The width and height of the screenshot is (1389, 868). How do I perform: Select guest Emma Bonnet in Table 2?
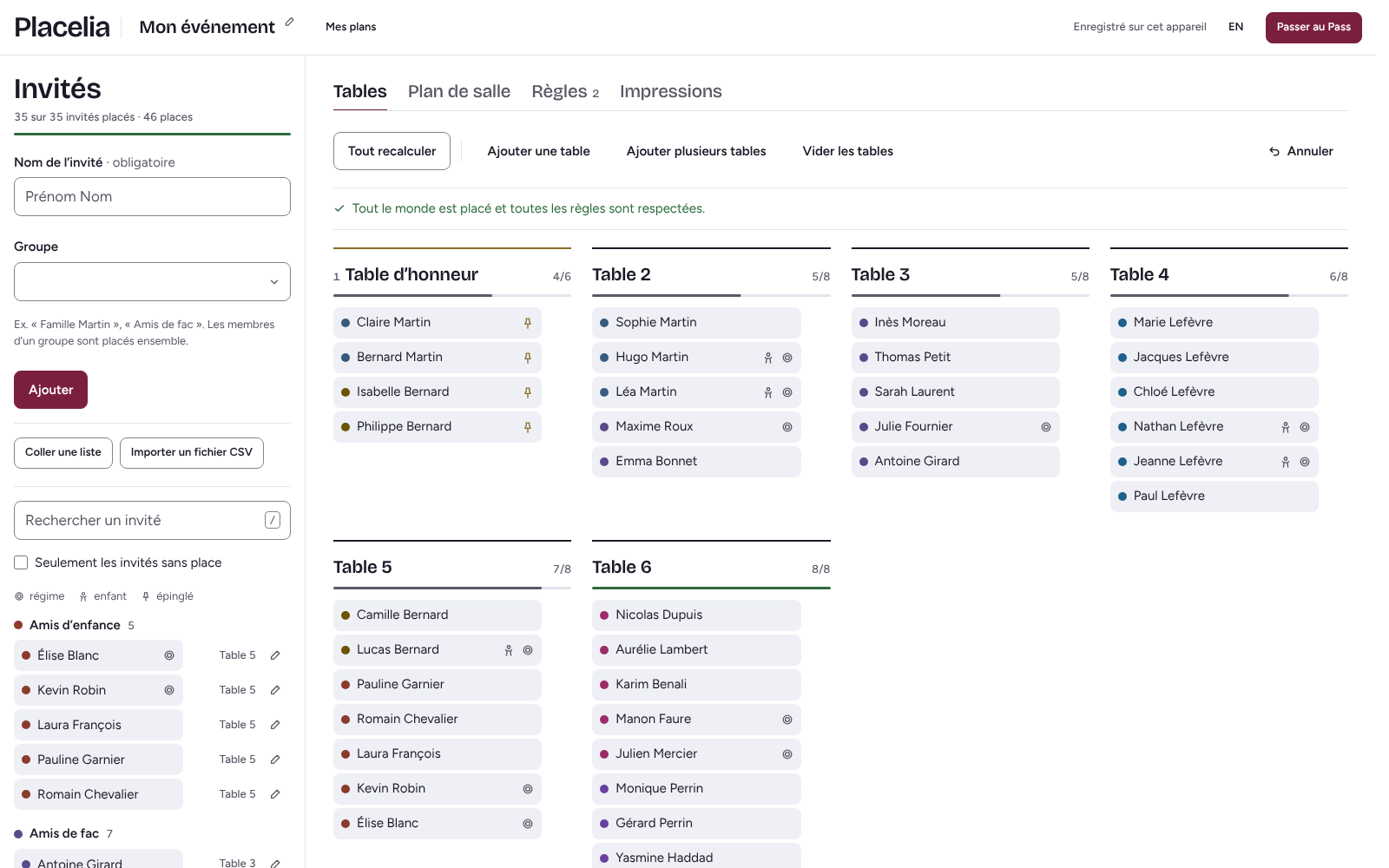(696, 462)
